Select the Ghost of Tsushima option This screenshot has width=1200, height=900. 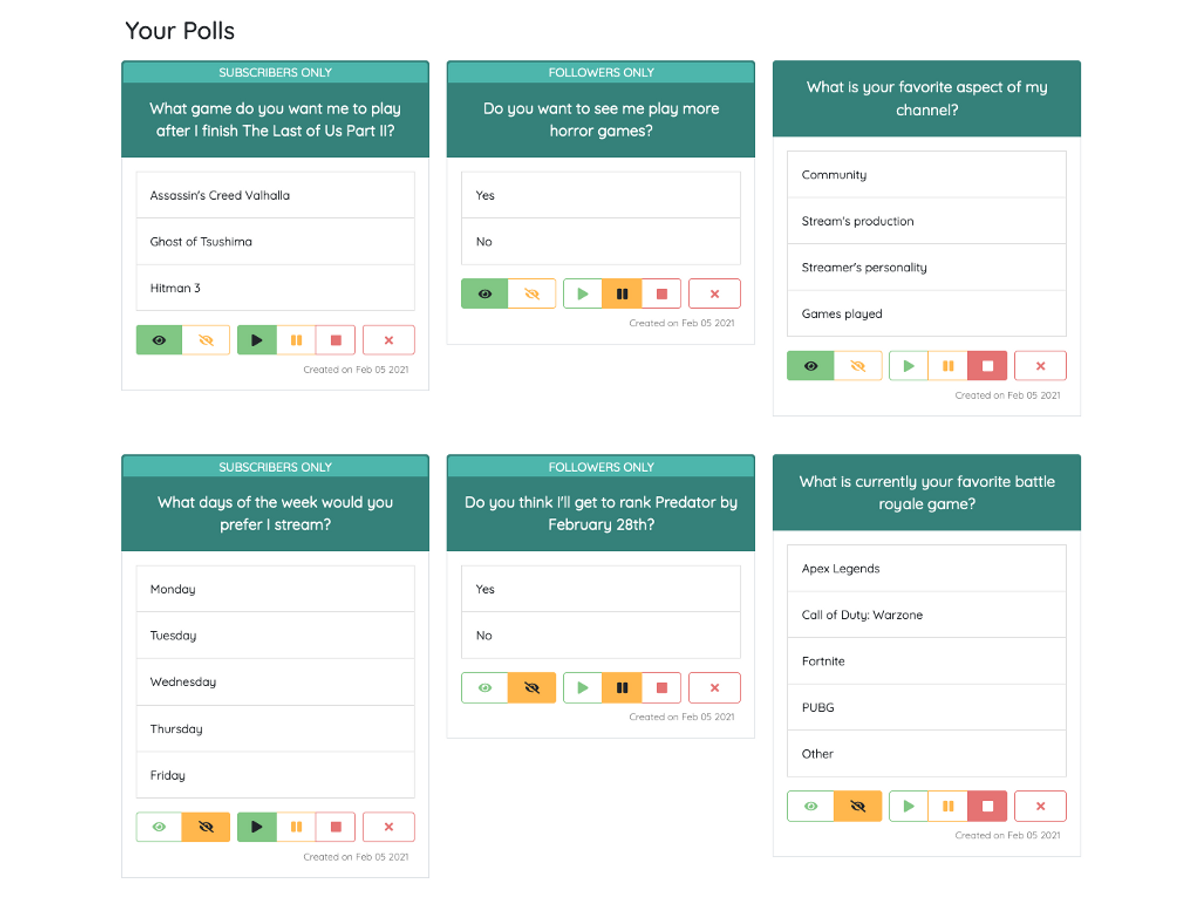point(275,242)
